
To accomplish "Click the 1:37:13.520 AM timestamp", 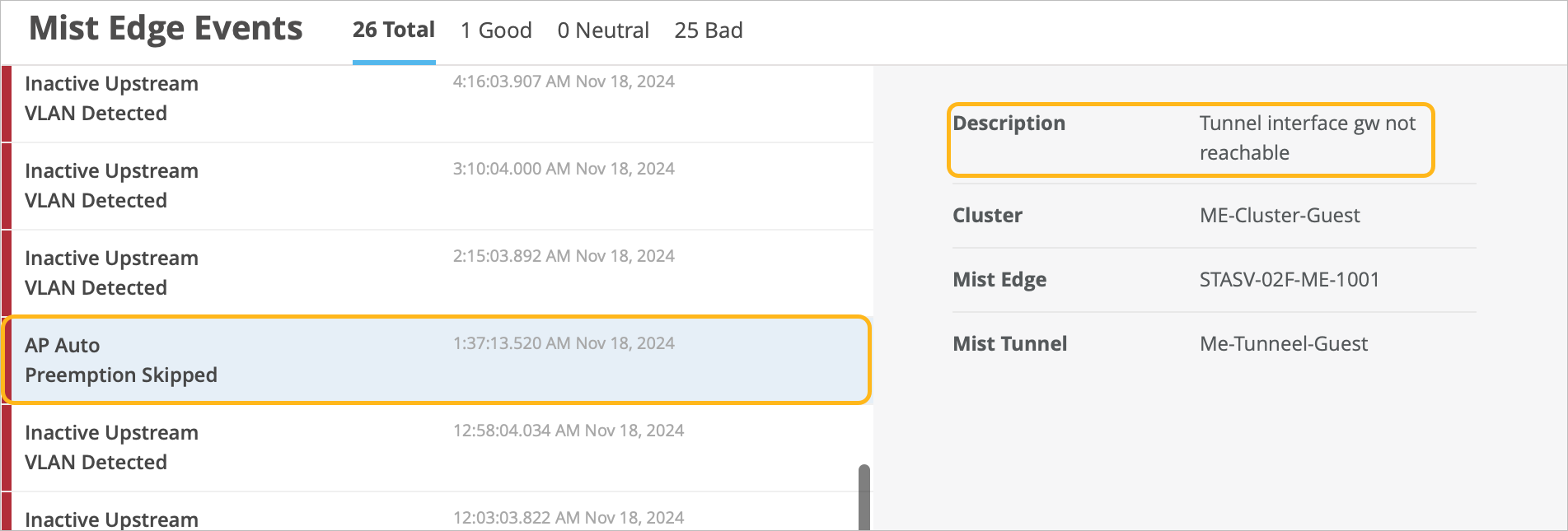I will pos(564,343).
